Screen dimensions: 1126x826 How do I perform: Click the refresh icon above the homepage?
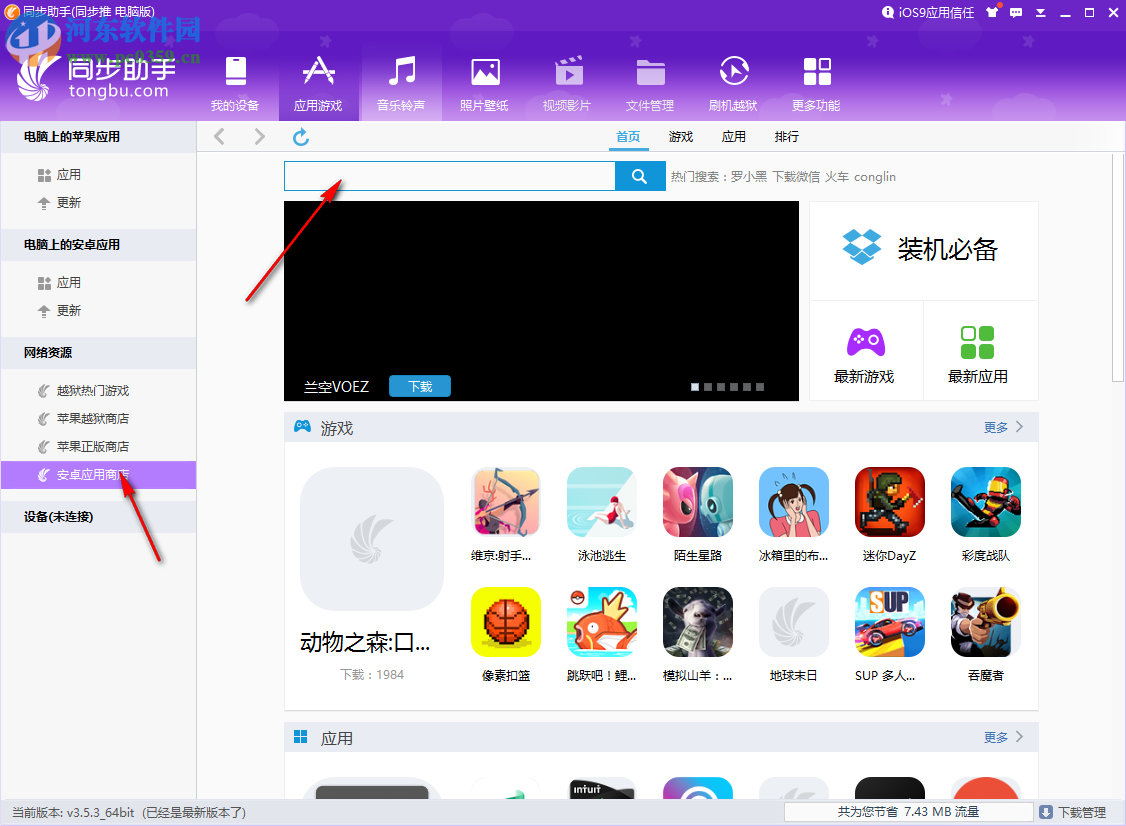[301, 136]
